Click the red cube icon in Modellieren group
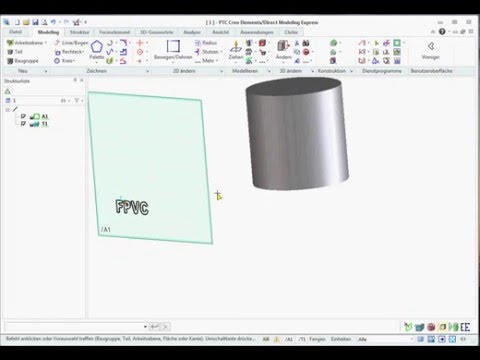This screenshot has height=360, width=480. pos(262,43)
